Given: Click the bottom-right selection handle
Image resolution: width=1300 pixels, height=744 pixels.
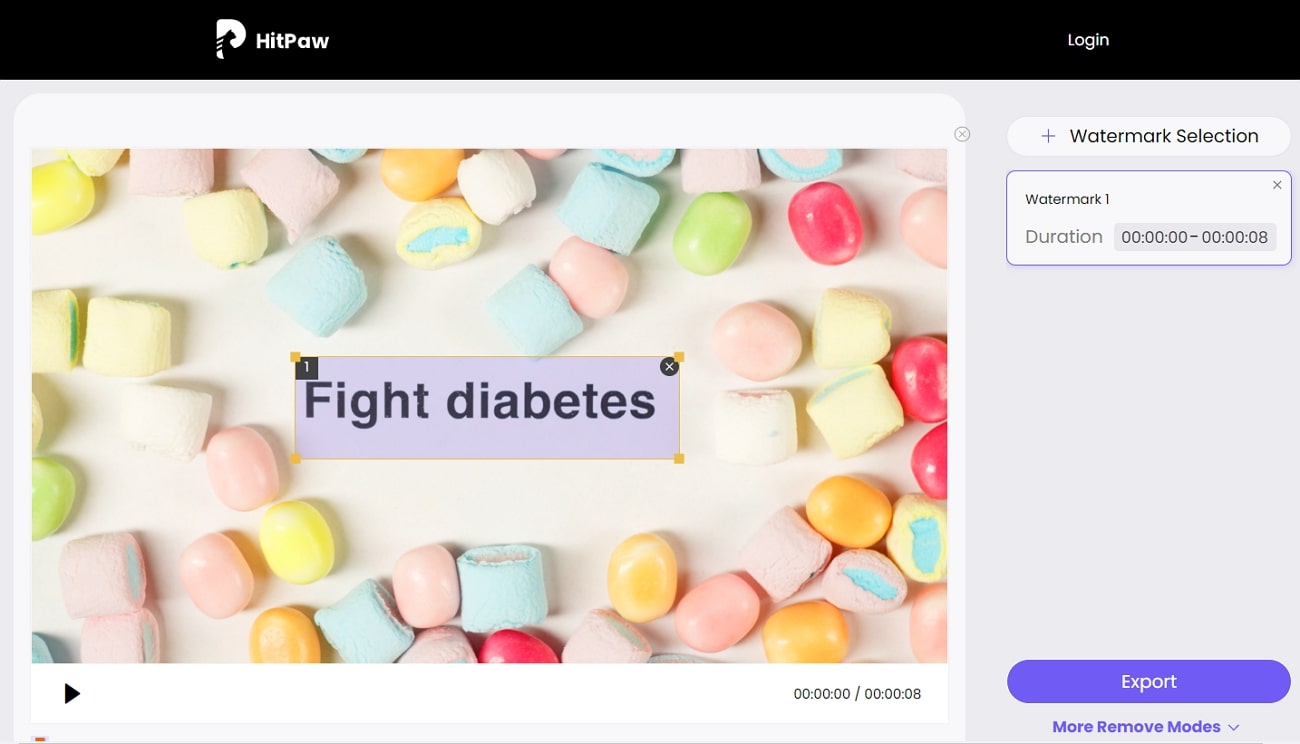Looking at the screenshot, I should (x=679, y=458).
